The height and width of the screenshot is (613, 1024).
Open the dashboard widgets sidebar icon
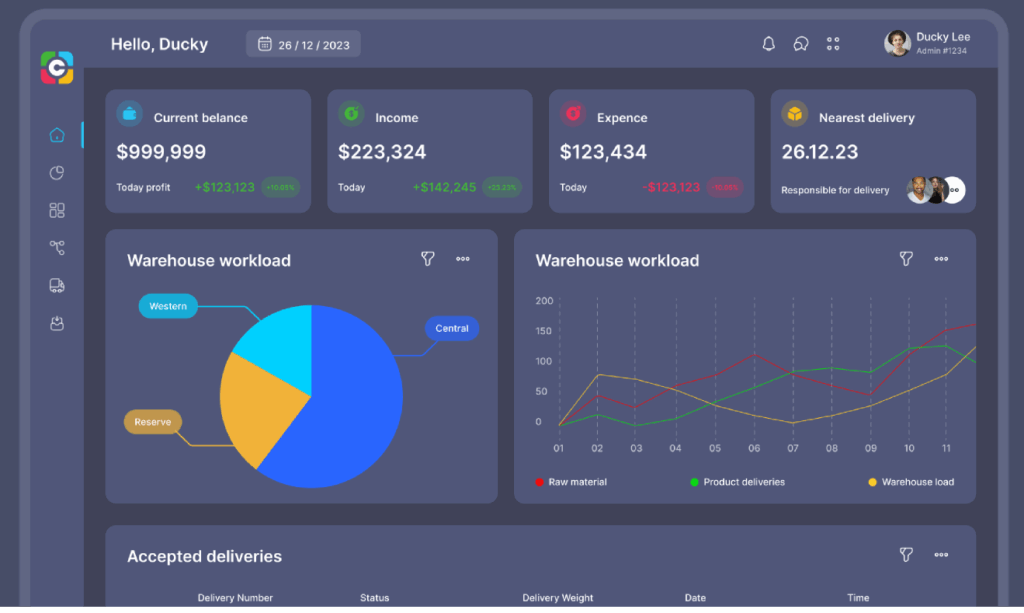coord(57,210)
